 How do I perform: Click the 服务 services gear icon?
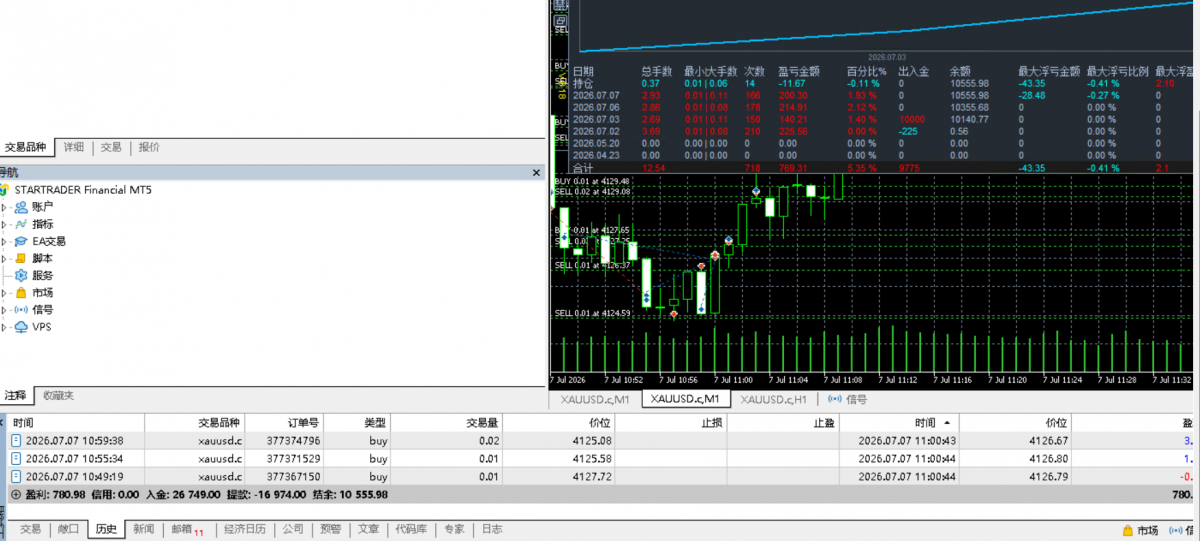coord(21,275)
